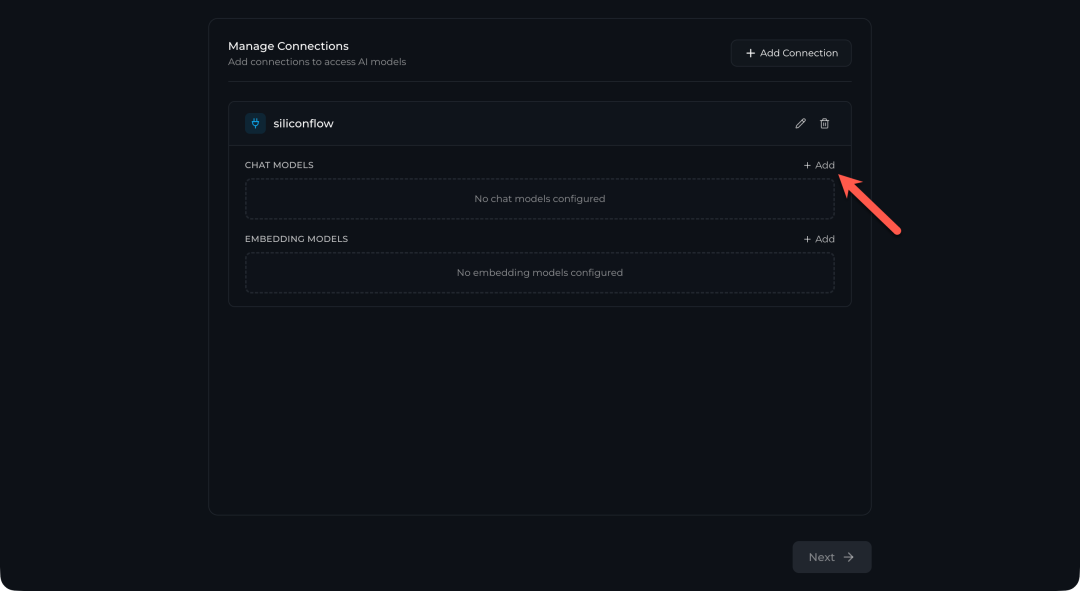Click the right arrow icon in Next
This screenshot has width=1080, height=591.
(849, 557)
